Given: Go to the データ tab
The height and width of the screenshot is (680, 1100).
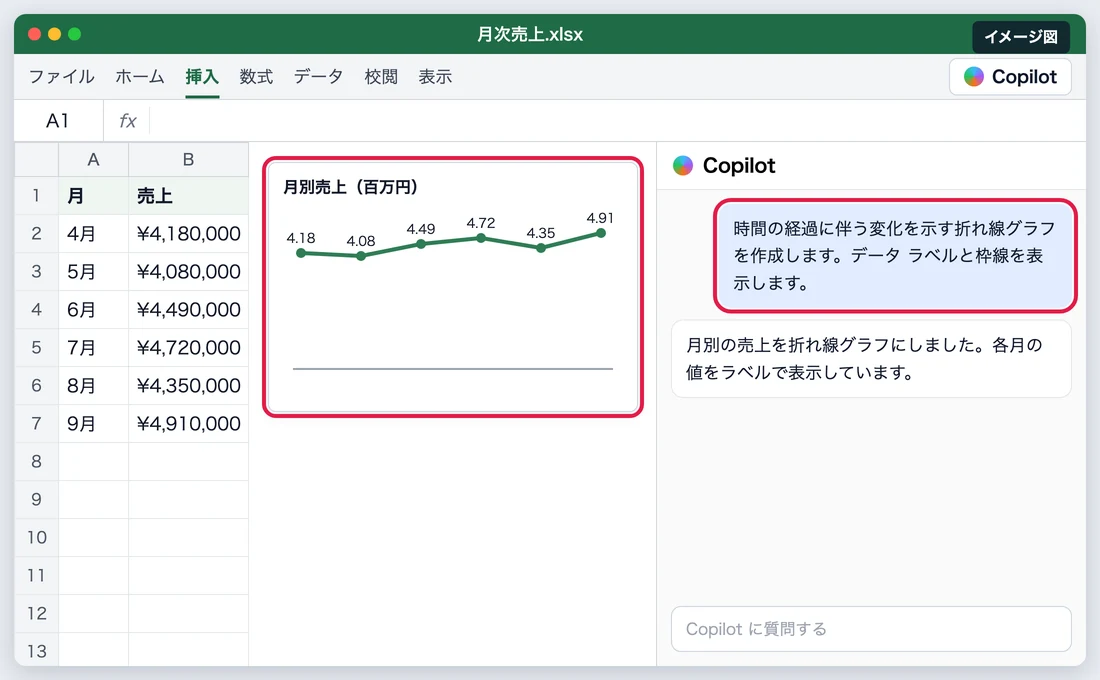Looking at the screenshot, I should (318, 76).
